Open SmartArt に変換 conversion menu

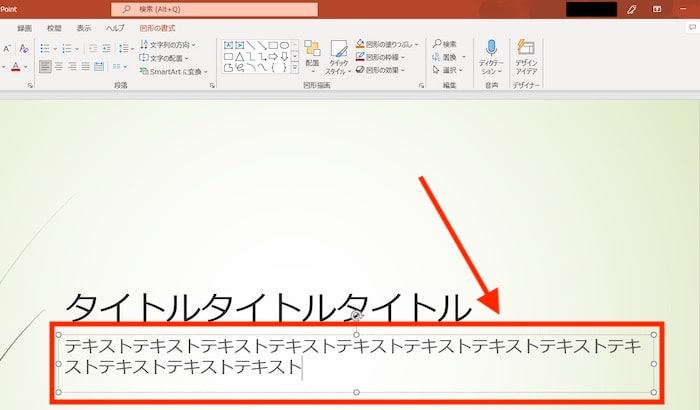(x=174, y=71)
